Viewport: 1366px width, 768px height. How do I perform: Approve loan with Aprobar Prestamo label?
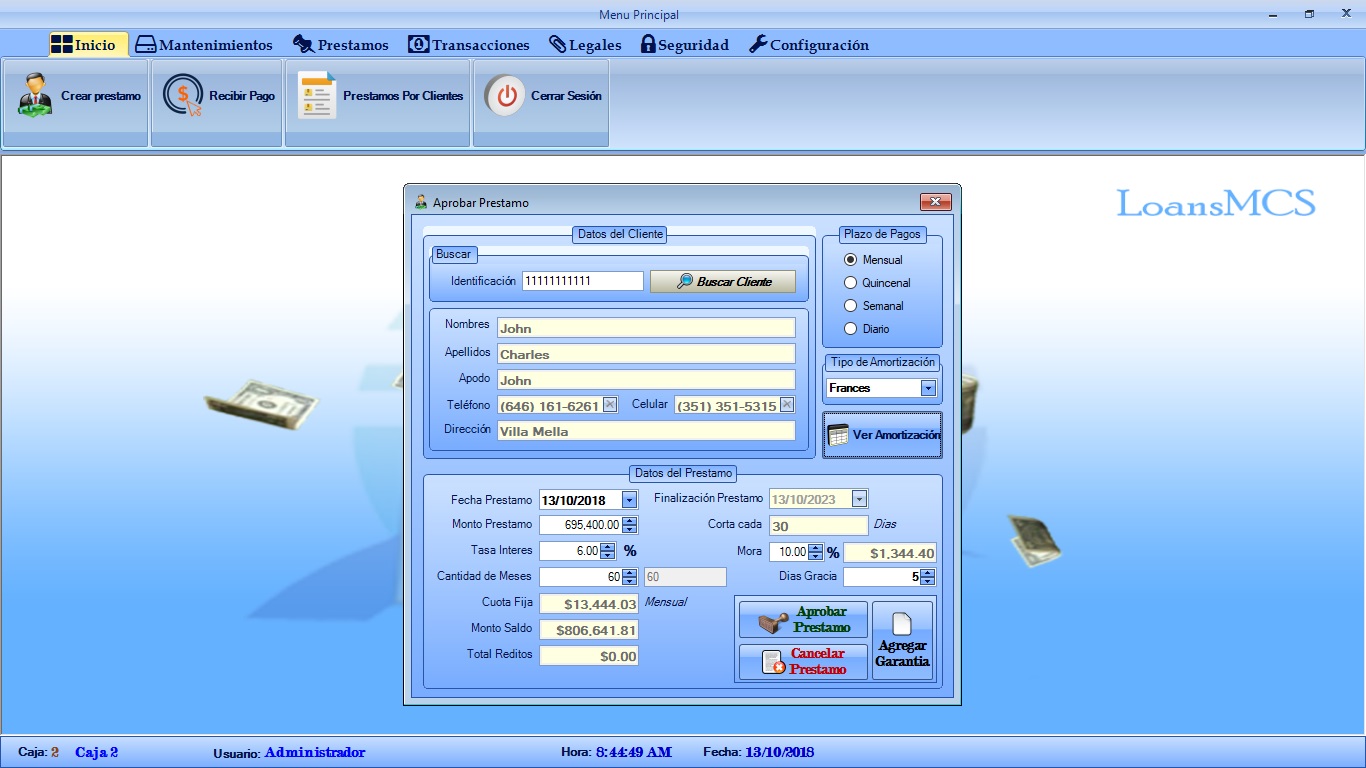[x=822, y=620]
